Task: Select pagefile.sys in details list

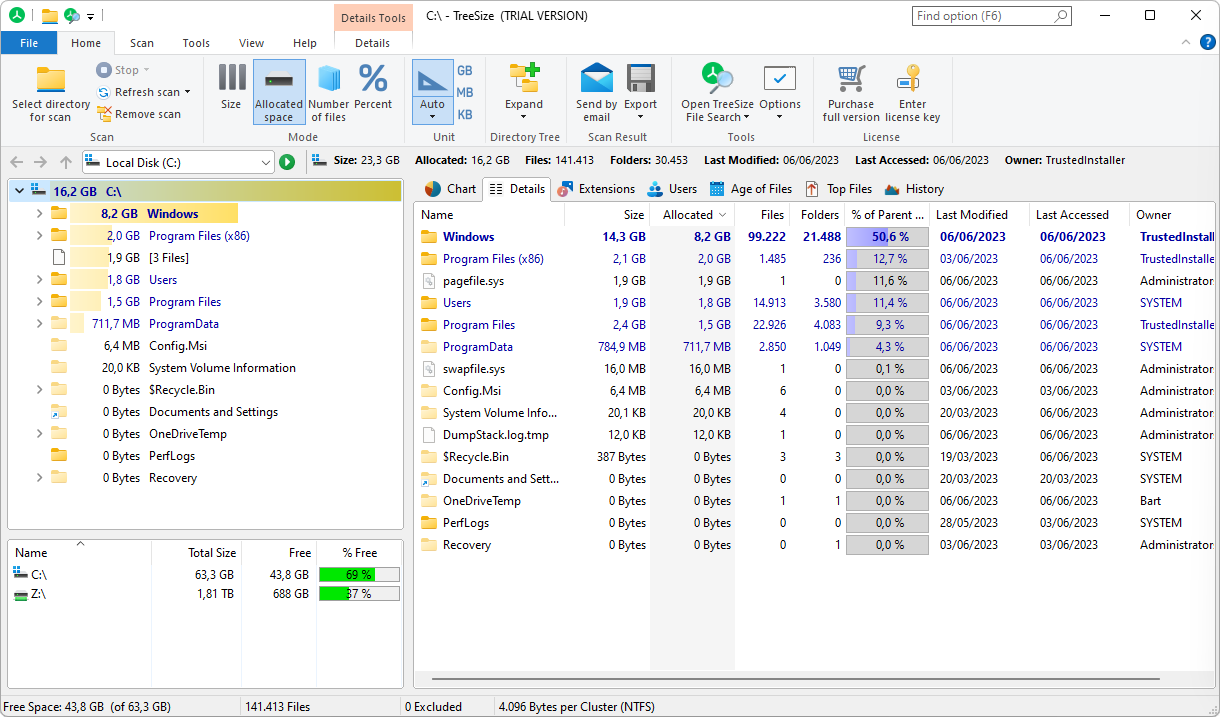Action: tap(473, 281)
